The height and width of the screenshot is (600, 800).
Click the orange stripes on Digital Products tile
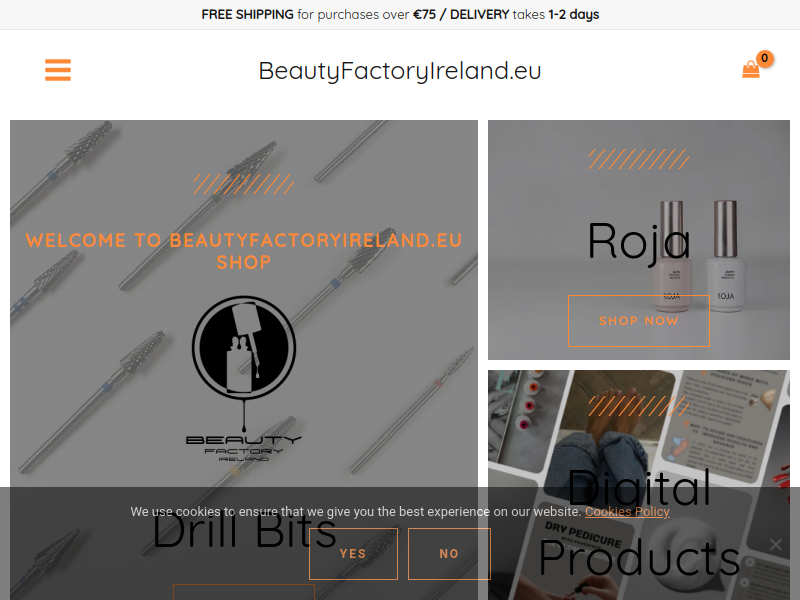tap(639, 406)
